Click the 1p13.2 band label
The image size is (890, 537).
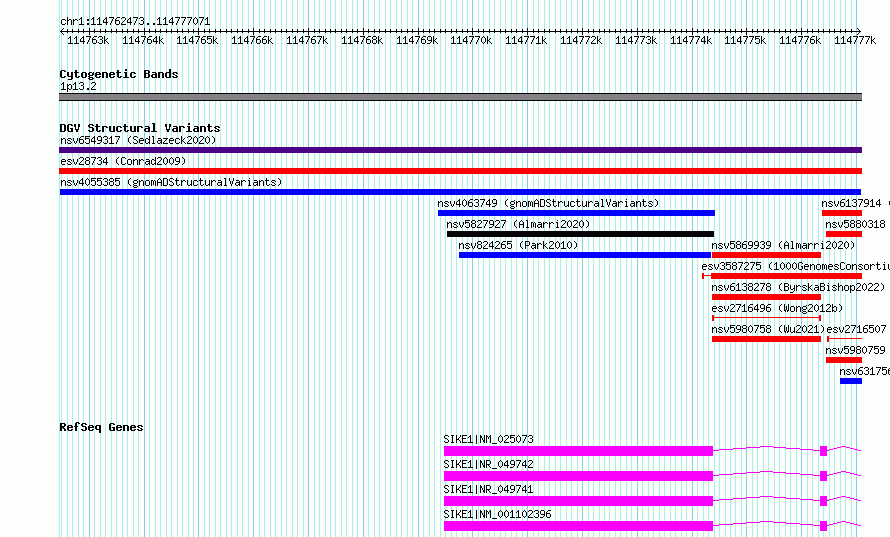pos(78,87)
